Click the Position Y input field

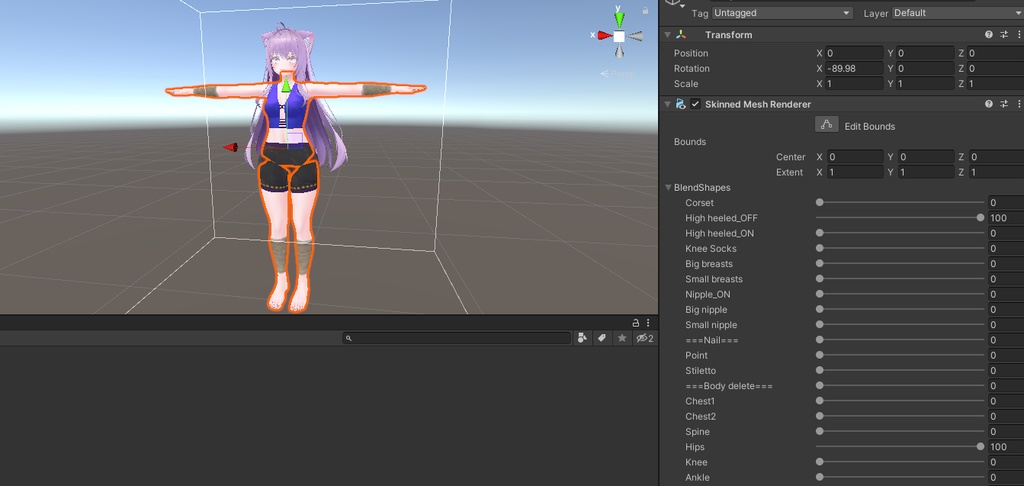[925, 53]
